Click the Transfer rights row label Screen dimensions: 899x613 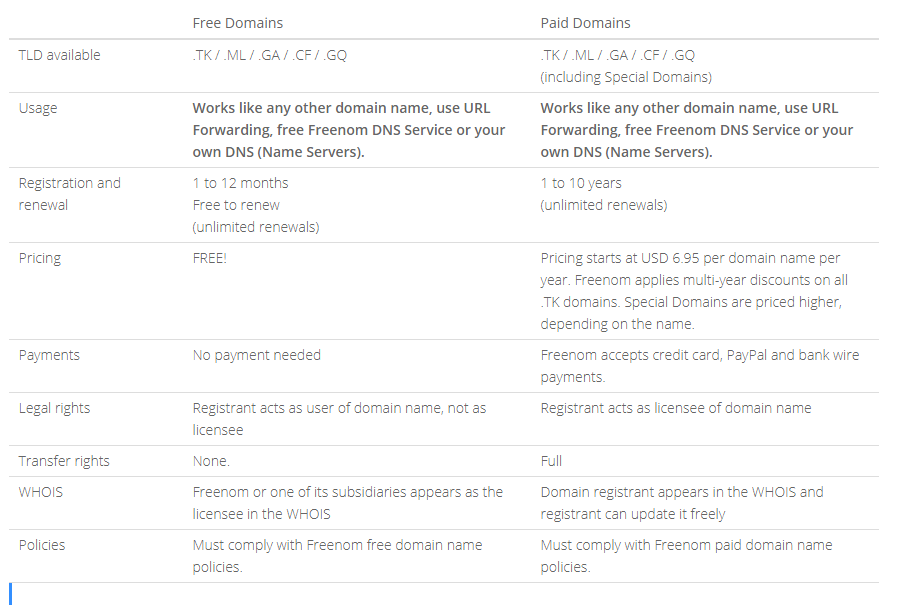coord(64,461)
